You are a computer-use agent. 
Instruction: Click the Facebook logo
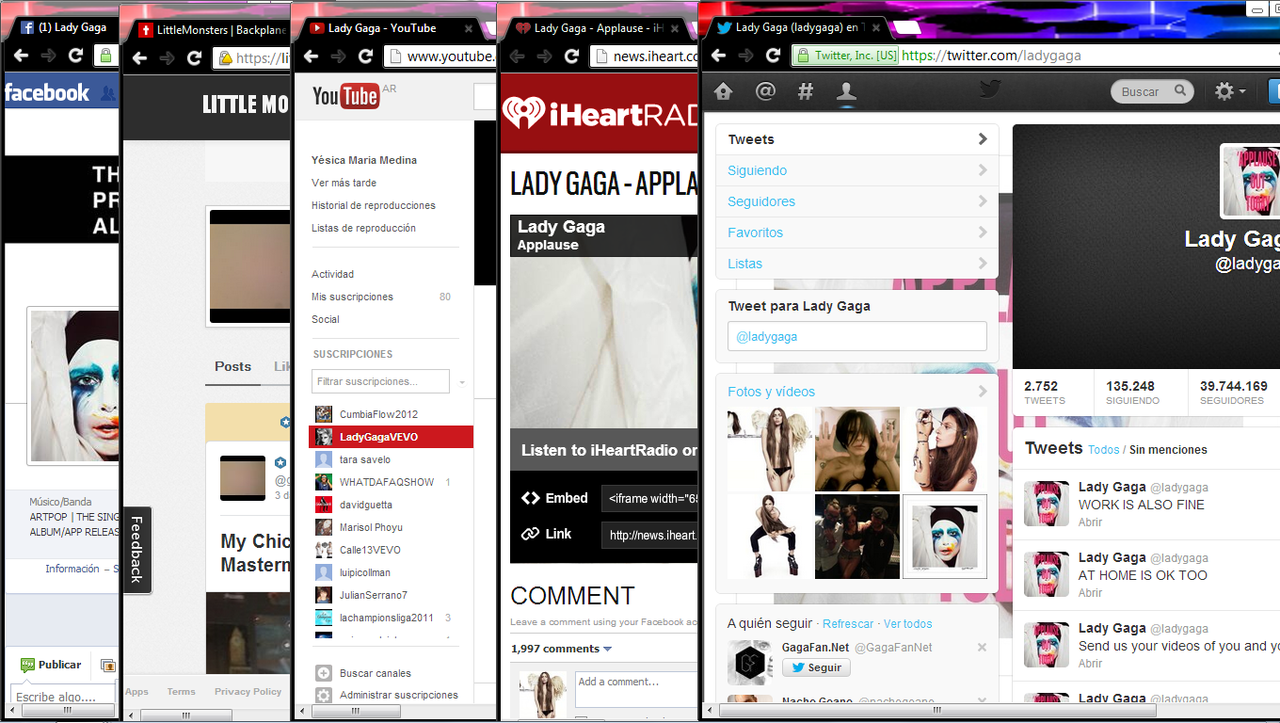pos(47,93)
